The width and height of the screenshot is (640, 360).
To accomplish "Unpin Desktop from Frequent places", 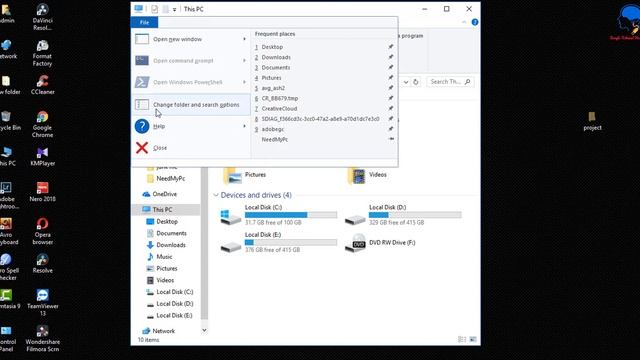I will click(391, 47).
